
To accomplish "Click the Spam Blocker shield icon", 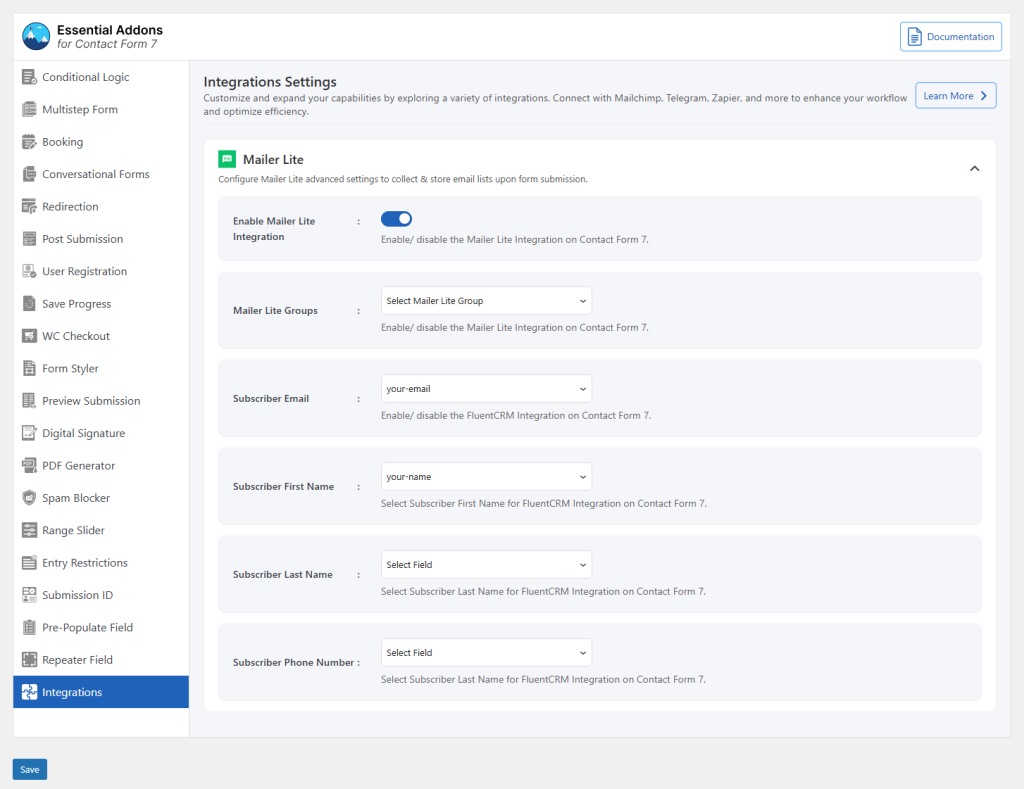I will pos(29,498).
